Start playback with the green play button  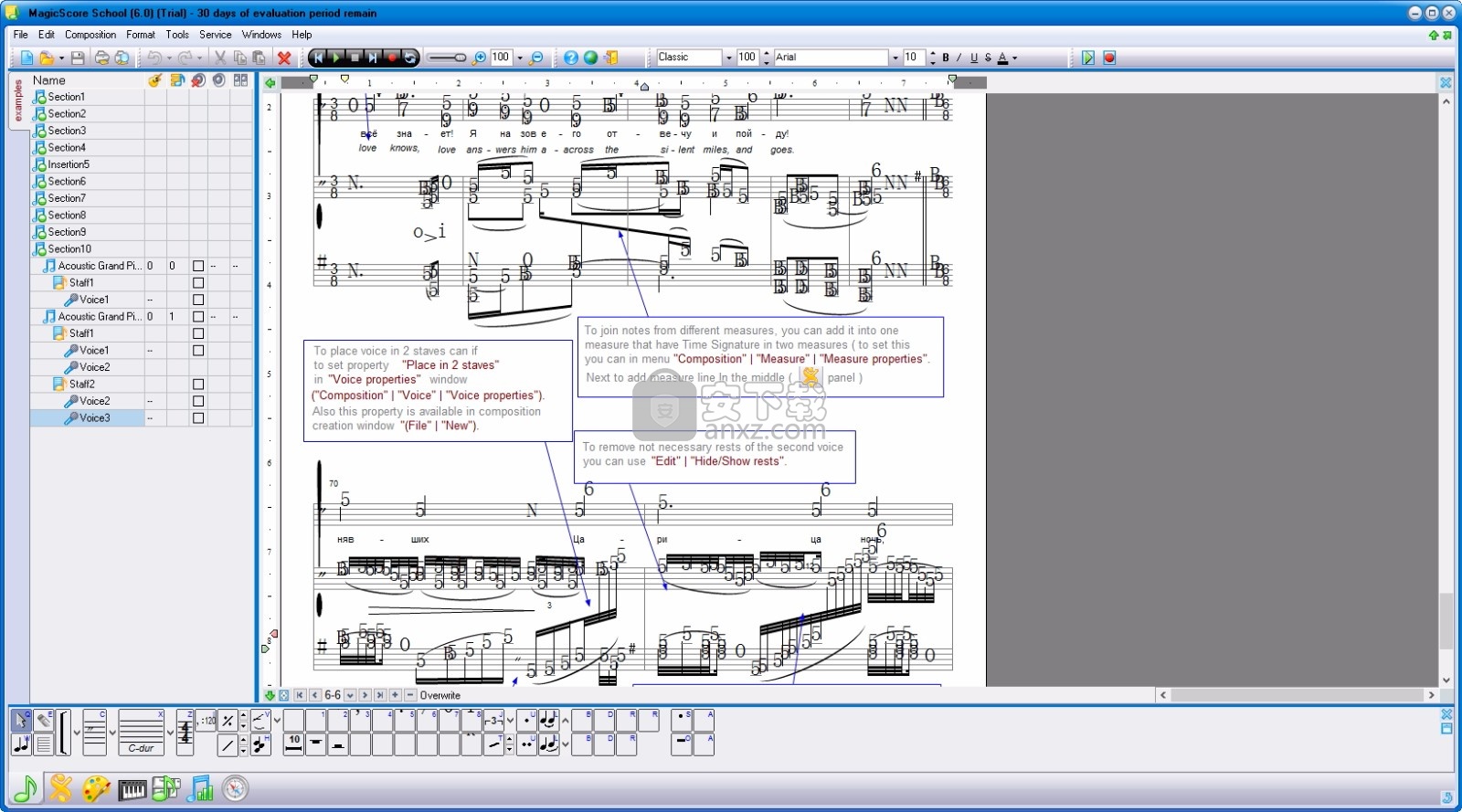(x=336, y=58)
